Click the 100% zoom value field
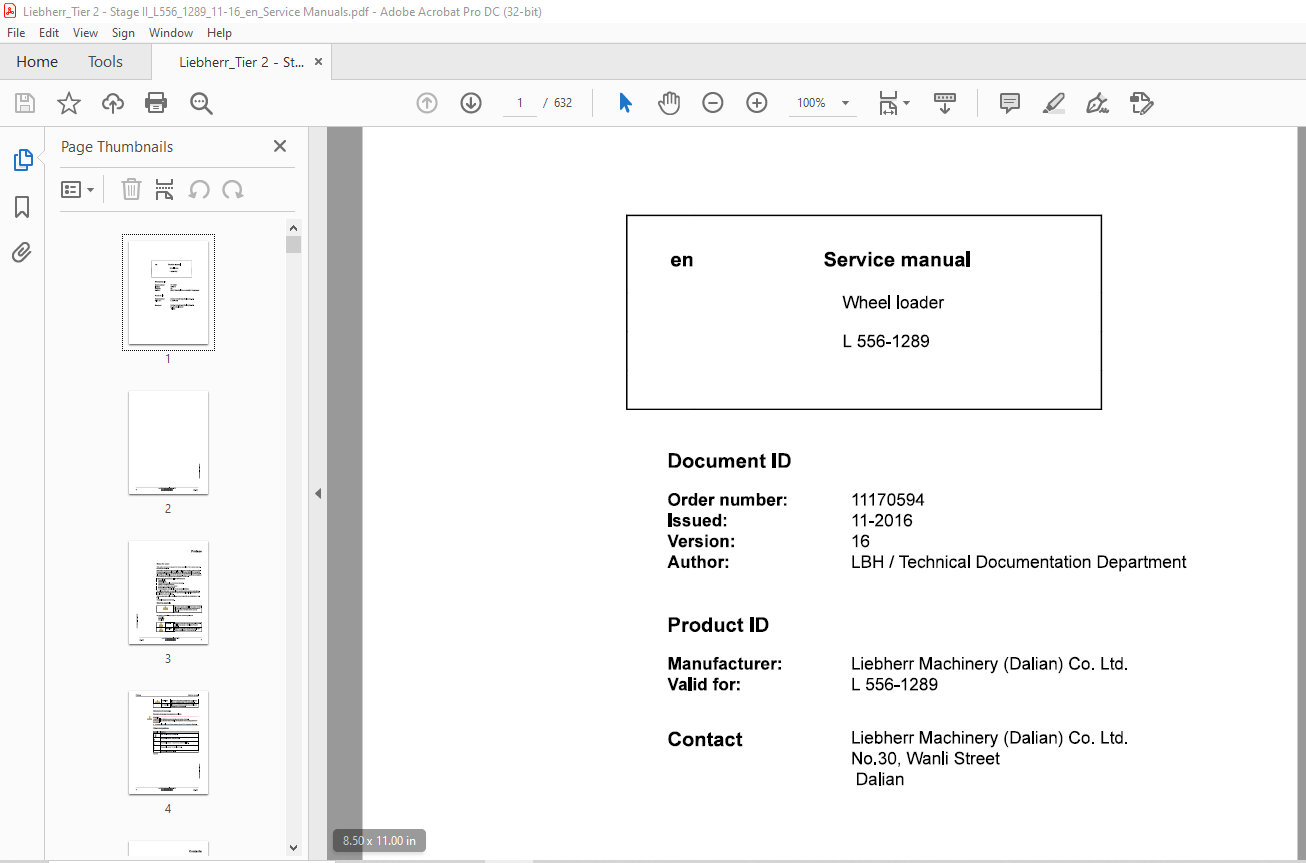 point(811,103)
